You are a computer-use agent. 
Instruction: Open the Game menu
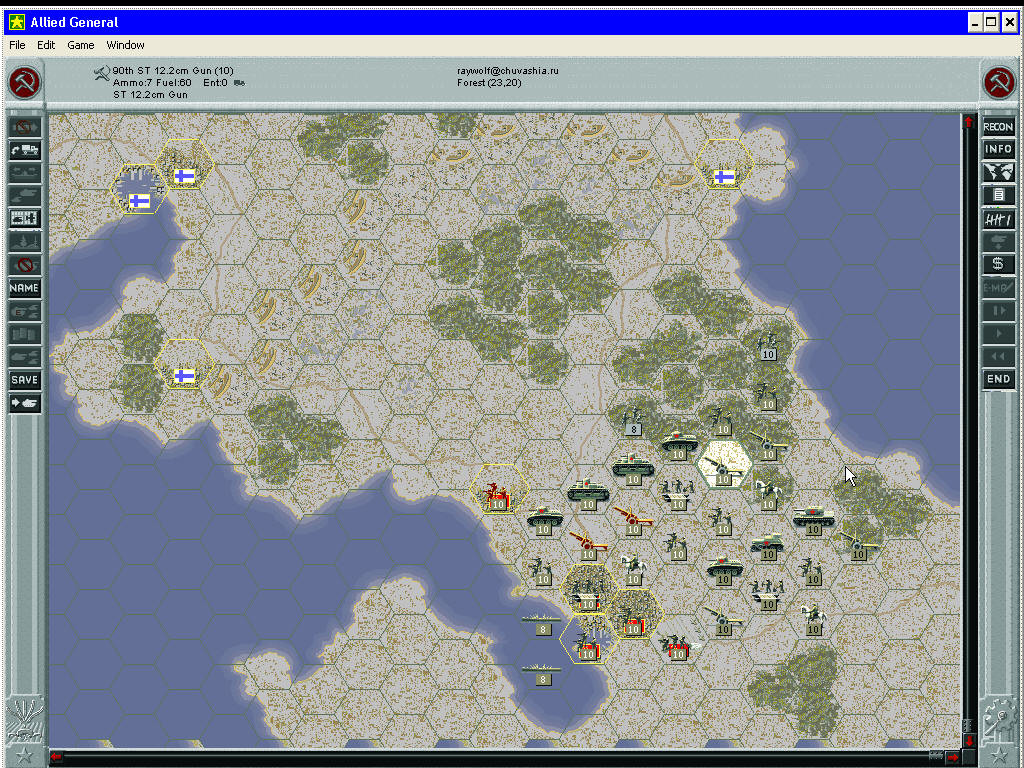pos(80,45)
